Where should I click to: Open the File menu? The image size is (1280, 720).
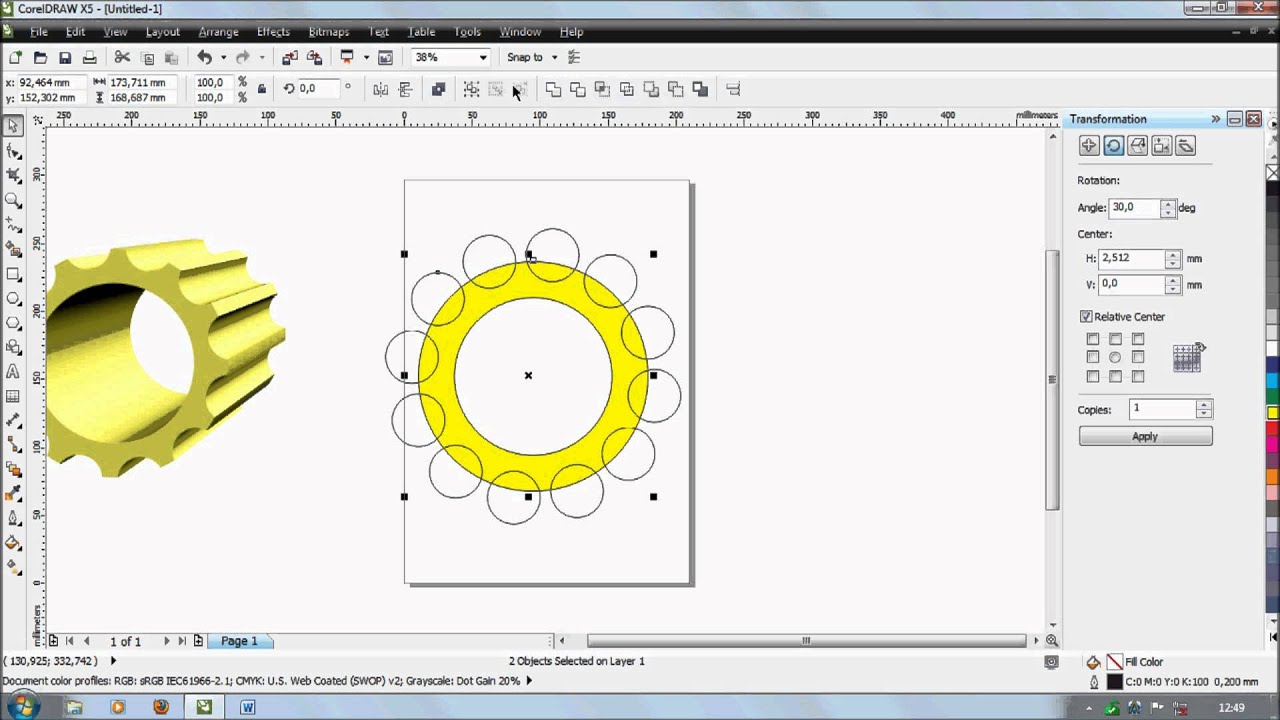point(39,32)
